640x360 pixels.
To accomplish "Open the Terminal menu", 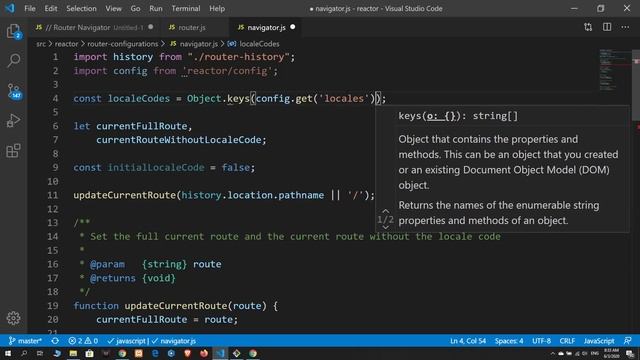I will pos(186,8).
